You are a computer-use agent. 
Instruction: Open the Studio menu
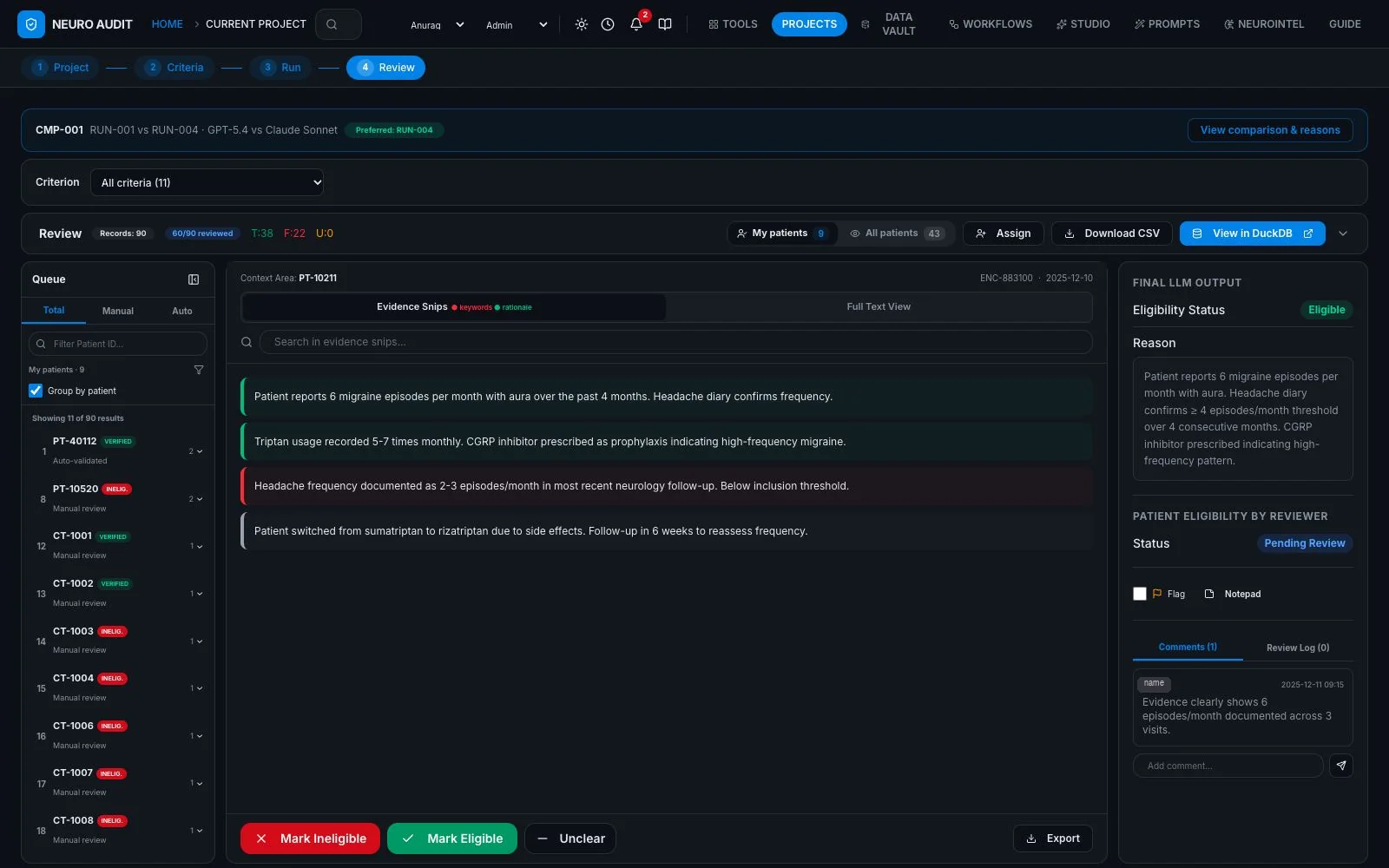1083,24
